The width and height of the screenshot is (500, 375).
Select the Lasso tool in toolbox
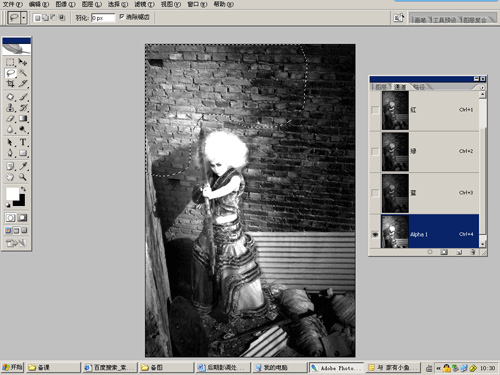[10, 73]
